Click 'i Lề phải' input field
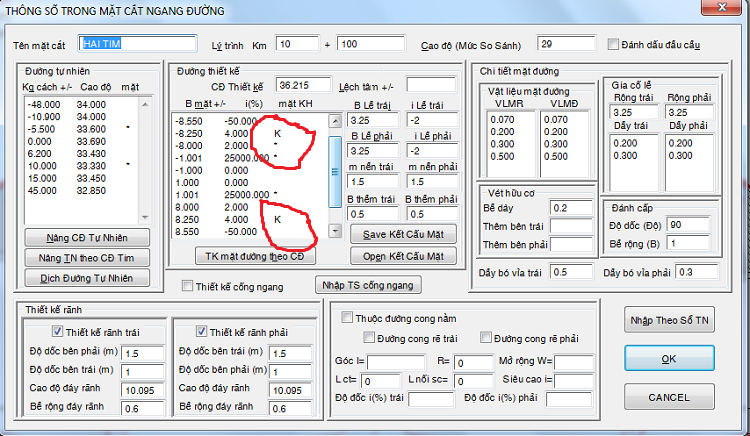This screenshot has width=750, height=436. click(x=432, y=151)
